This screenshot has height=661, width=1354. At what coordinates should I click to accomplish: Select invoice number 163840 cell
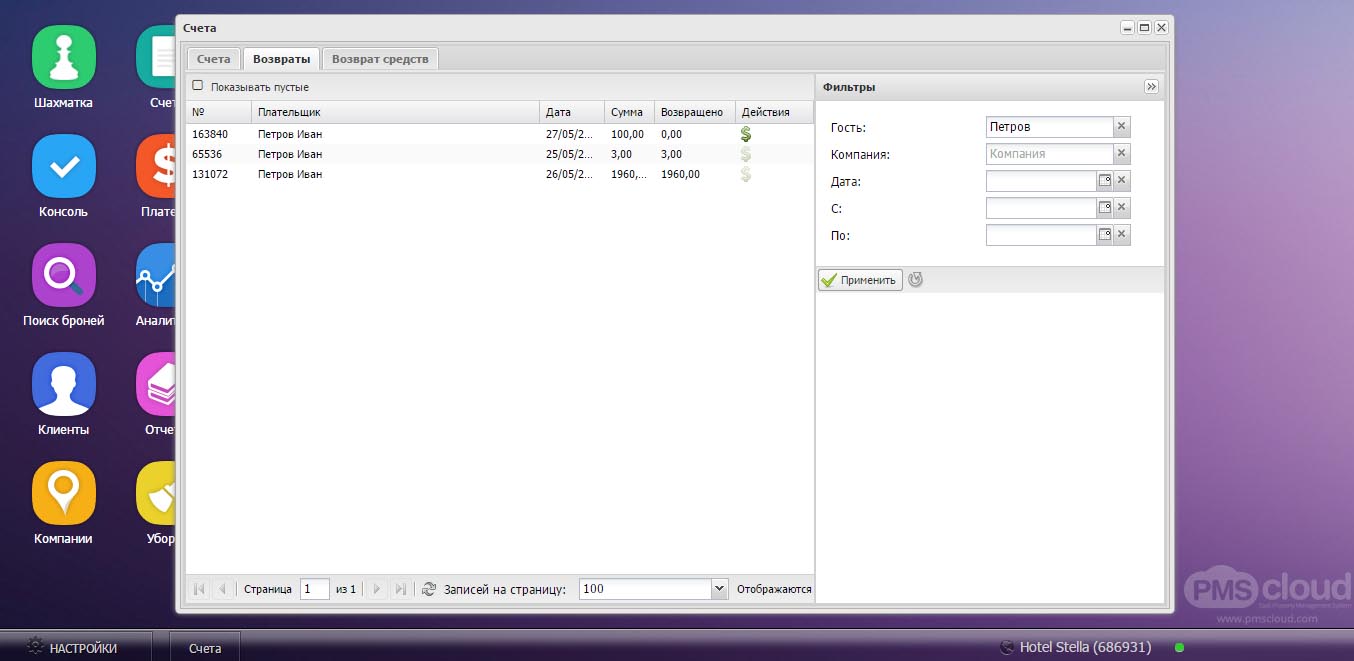click(x=210, y=134)
